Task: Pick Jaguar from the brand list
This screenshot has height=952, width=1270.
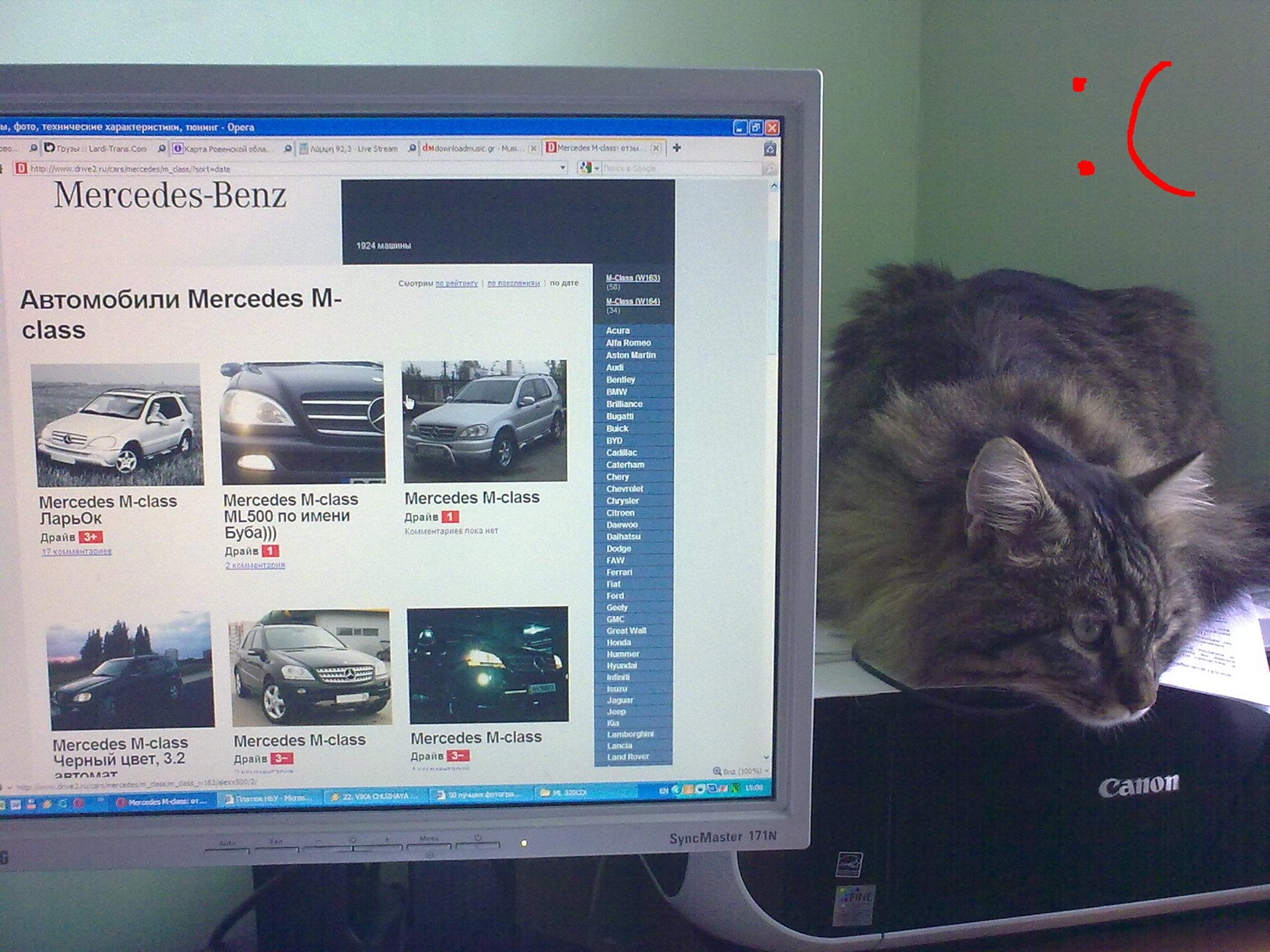Action: pos(620,700)
